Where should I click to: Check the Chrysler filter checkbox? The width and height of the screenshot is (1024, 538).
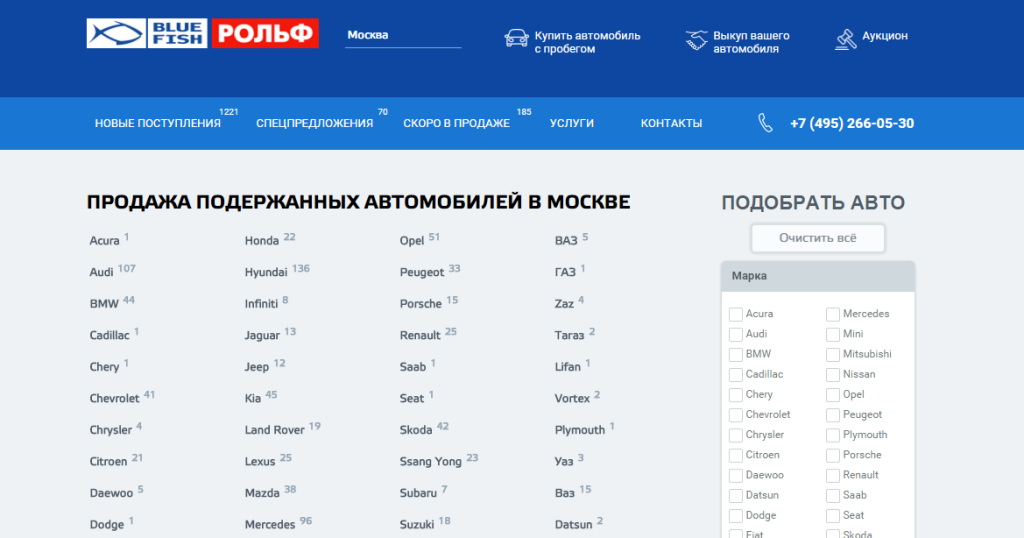click(735, 435)
